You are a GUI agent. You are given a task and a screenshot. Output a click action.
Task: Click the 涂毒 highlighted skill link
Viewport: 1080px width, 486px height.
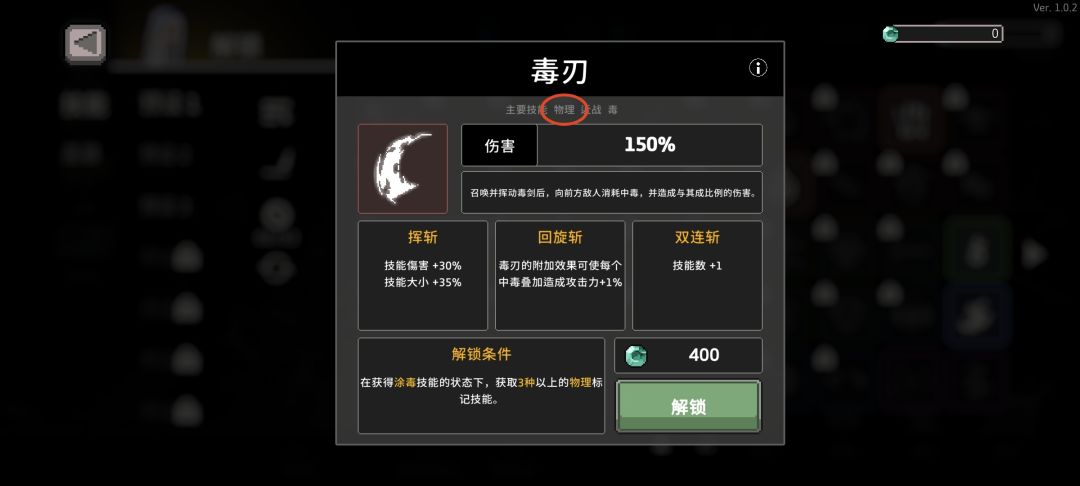click(405, 383)
